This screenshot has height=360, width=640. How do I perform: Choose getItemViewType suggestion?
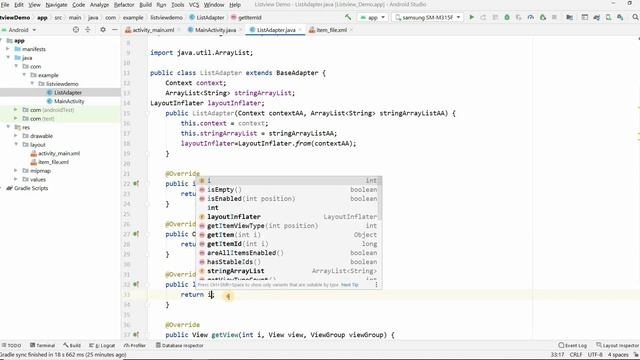pos(289,226)
